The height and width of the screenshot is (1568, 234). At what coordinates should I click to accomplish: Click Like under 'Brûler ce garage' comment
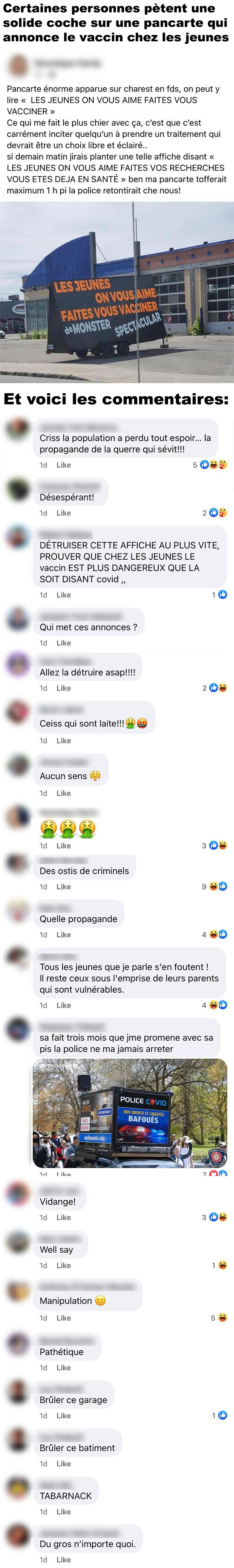coord(63,1415)
